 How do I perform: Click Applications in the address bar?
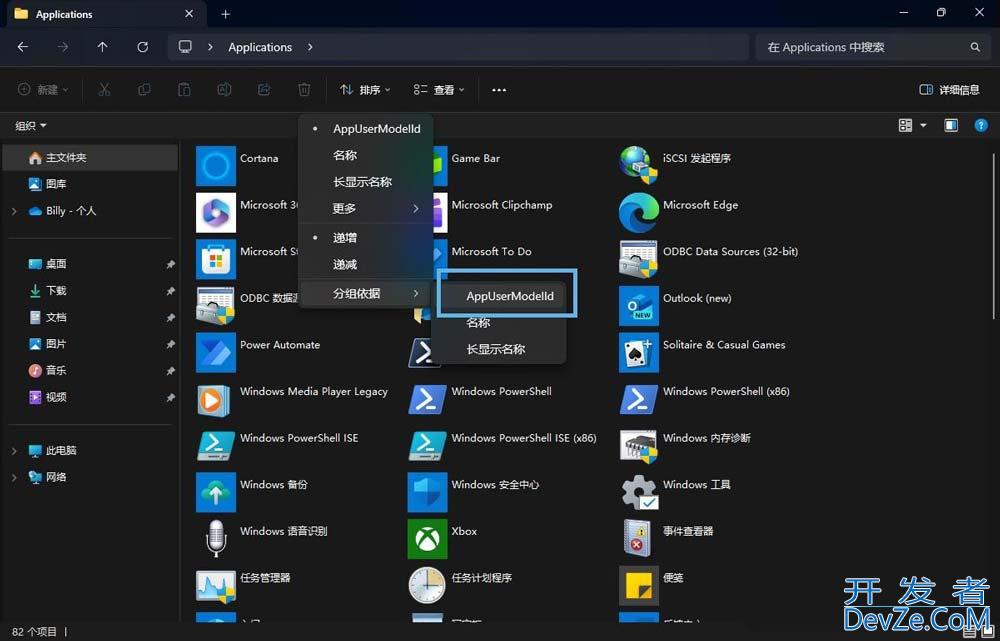click(x=260, y=47)
